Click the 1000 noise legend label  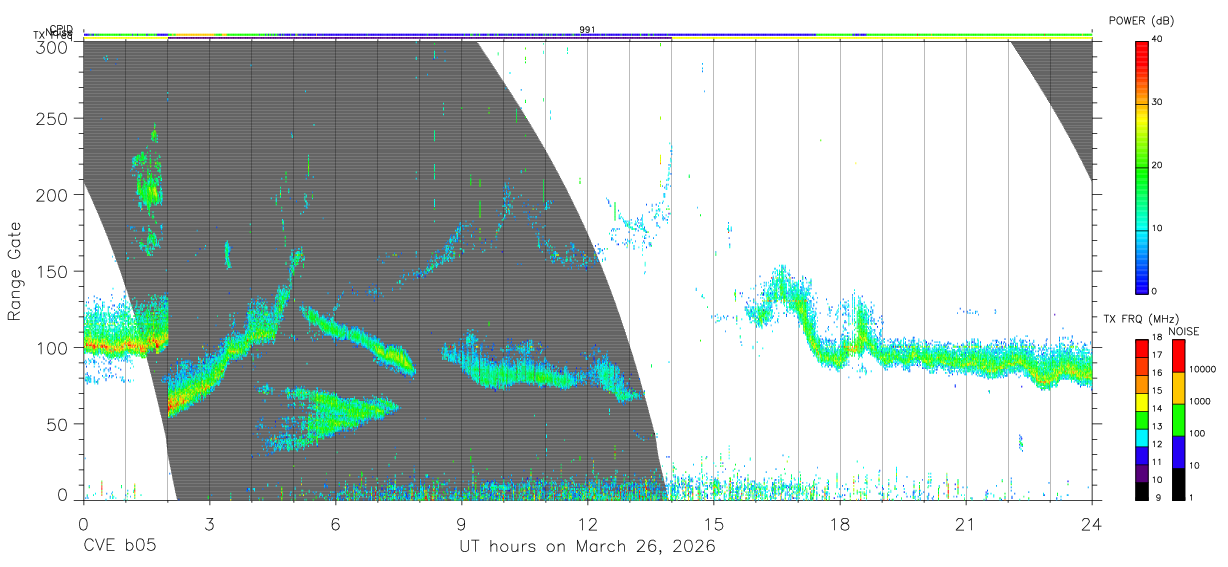(1201, 401)
